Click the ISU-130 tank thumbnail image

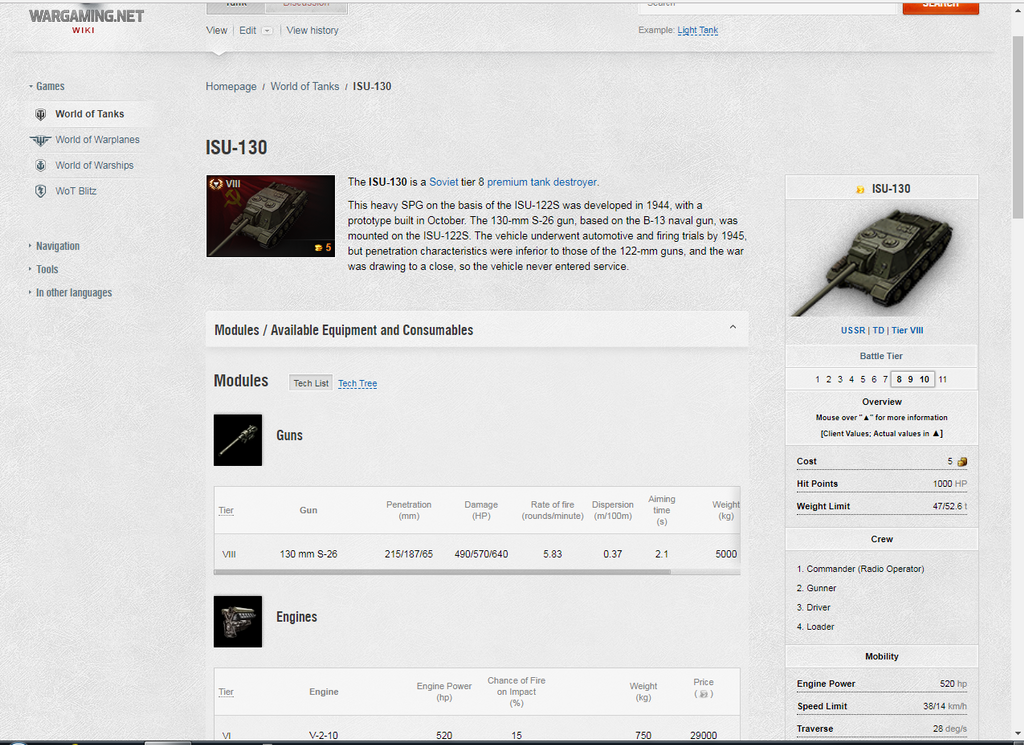(270, 216)
